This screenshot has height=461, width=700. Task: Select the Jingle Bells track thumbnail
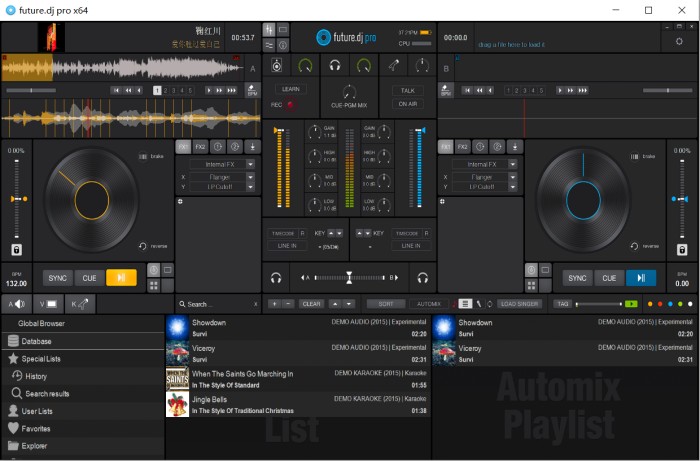pyautogui.click(x=177, y=404)
